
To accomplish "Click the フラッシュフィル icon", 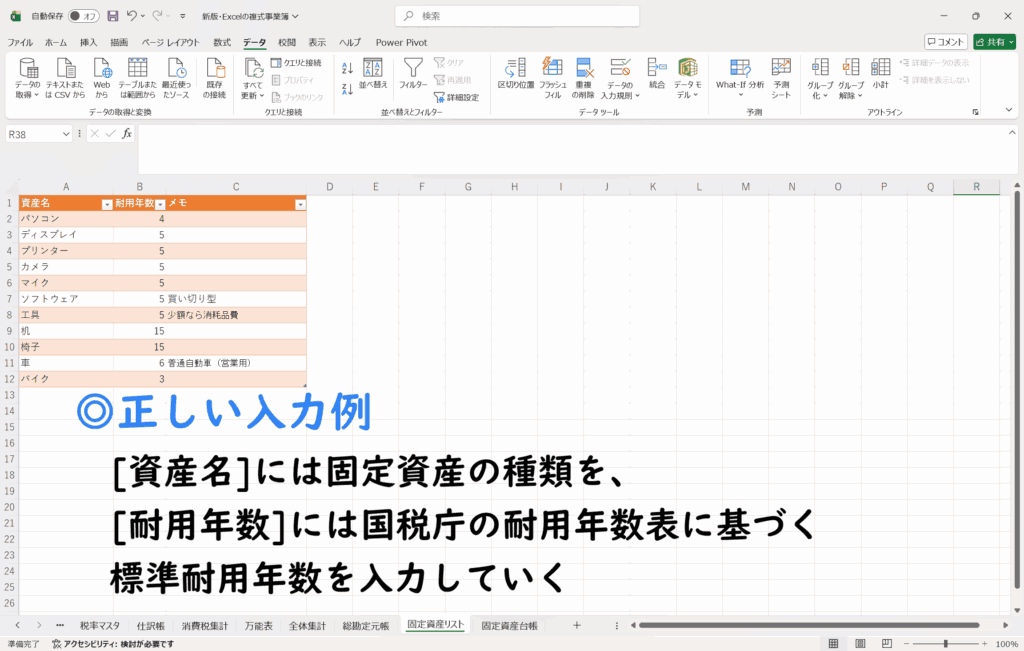I will [x=552, y=69].
